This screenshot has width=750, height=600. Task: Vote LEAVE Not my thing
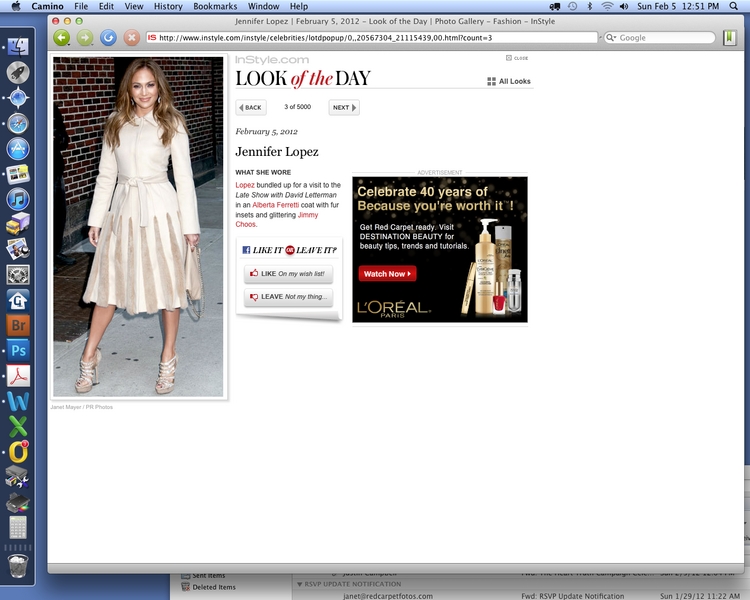(x=288, y=297)
